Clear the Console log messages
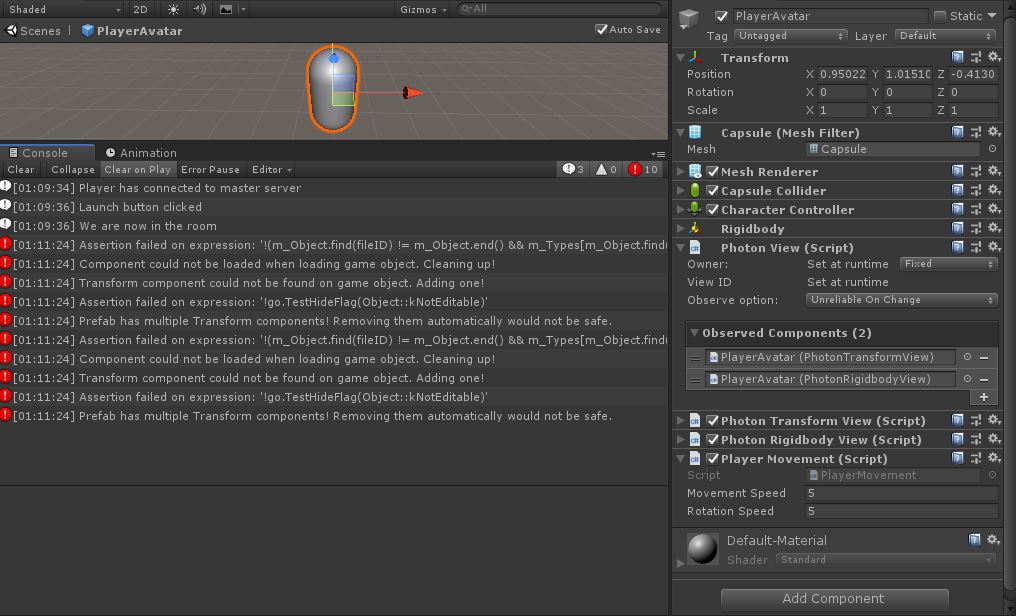 tap(20, 169)
